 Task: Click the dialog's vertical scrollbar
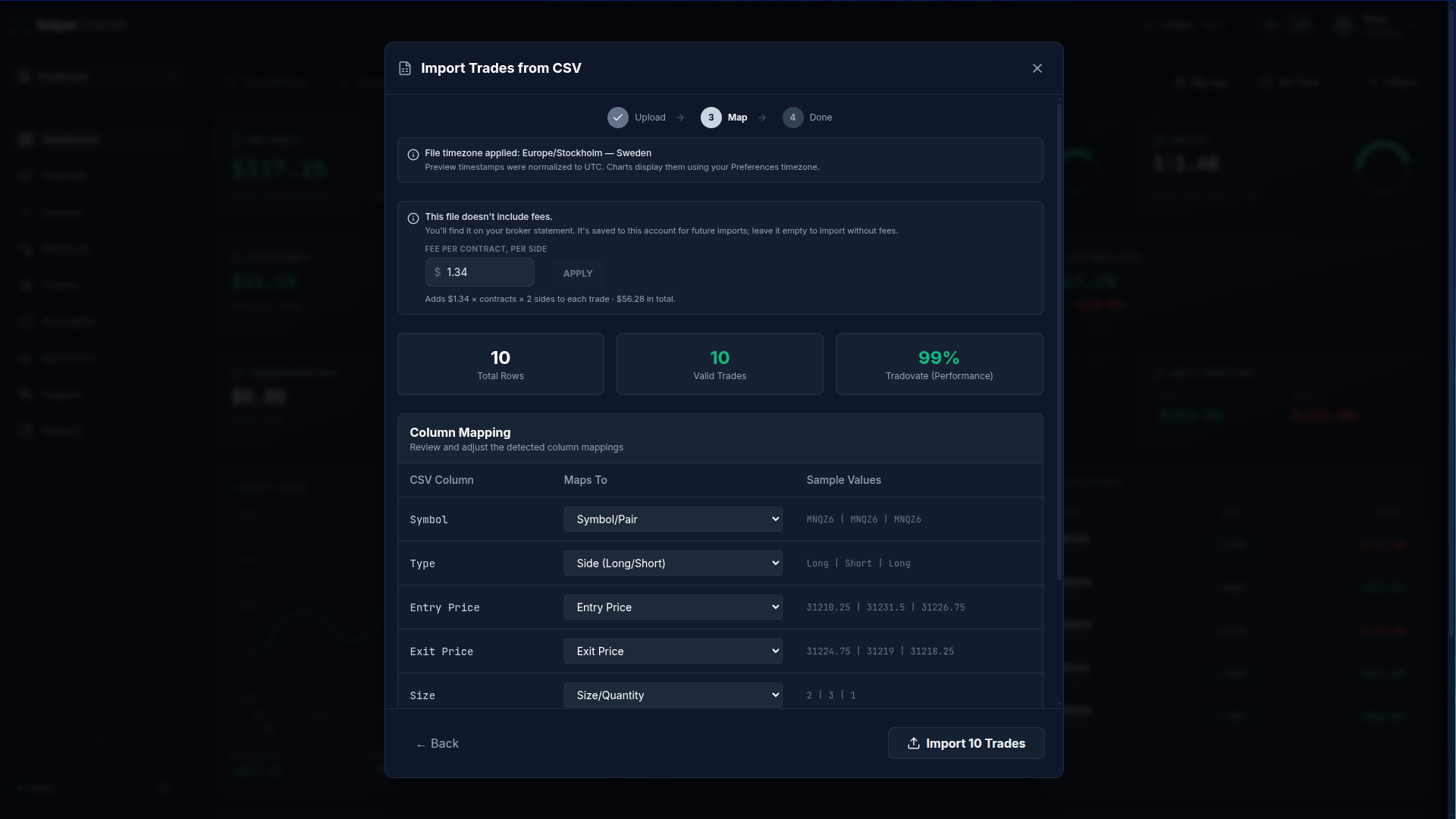point(1059,341)
